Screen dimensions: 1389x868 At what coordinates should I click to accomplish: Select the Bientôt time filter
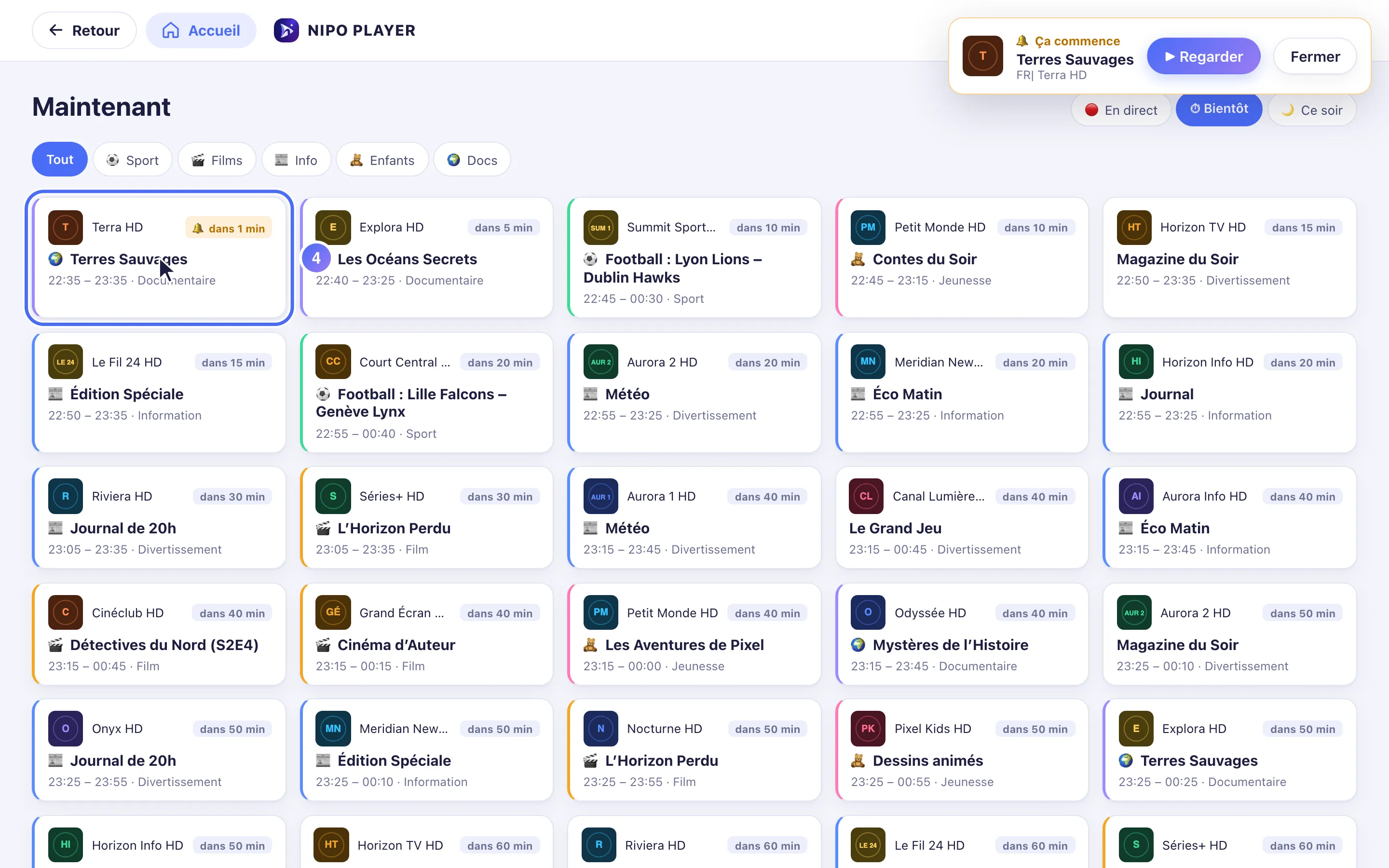point(1219,109)
